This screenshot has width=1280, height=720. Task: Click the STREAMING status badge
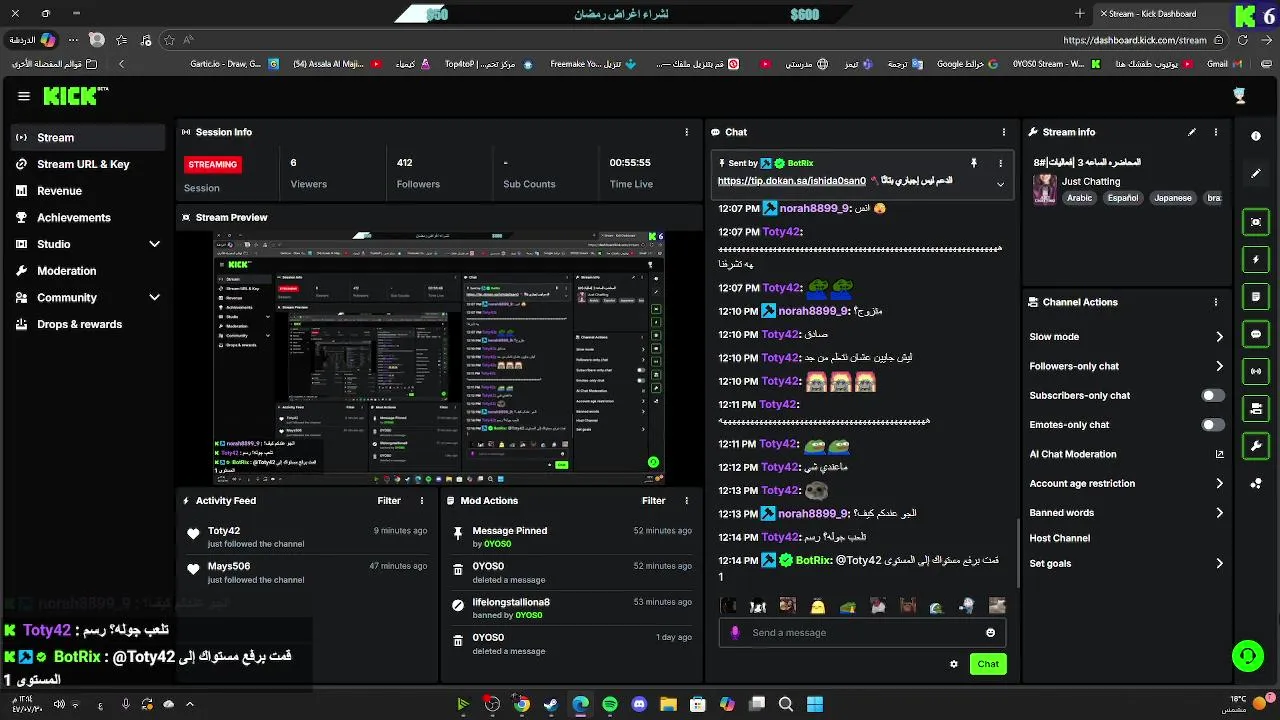tap(213, 164)
